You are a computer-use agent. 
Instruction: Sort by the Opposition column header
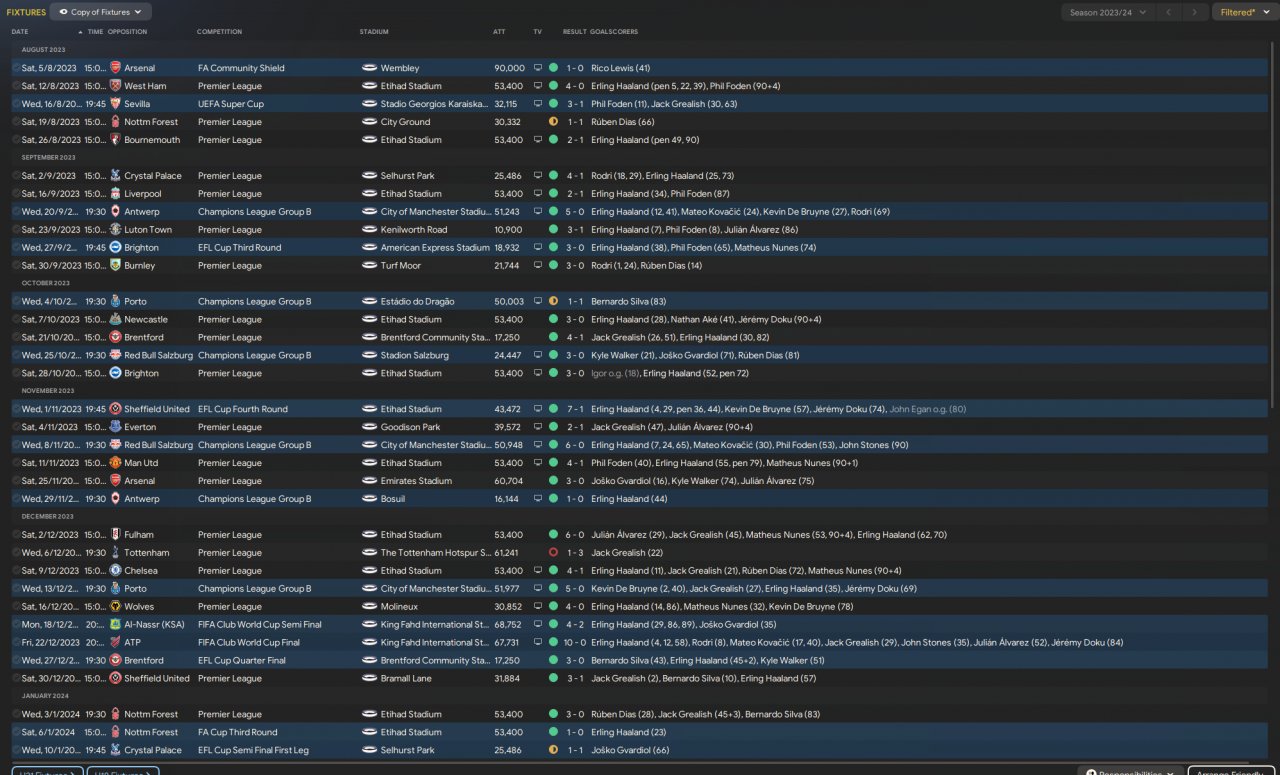[127, 32]
